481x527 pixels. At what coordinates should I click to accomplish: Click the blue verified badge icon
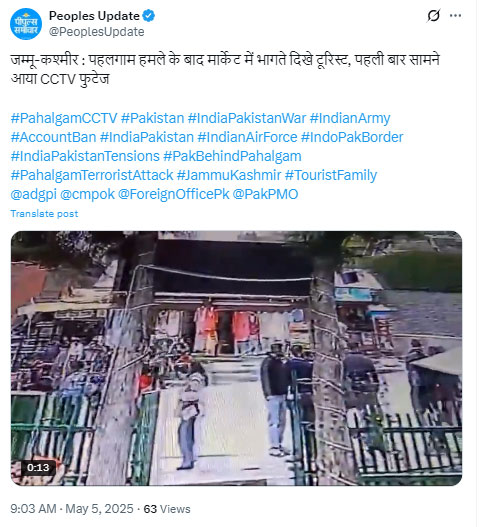[x=149, y=16]
